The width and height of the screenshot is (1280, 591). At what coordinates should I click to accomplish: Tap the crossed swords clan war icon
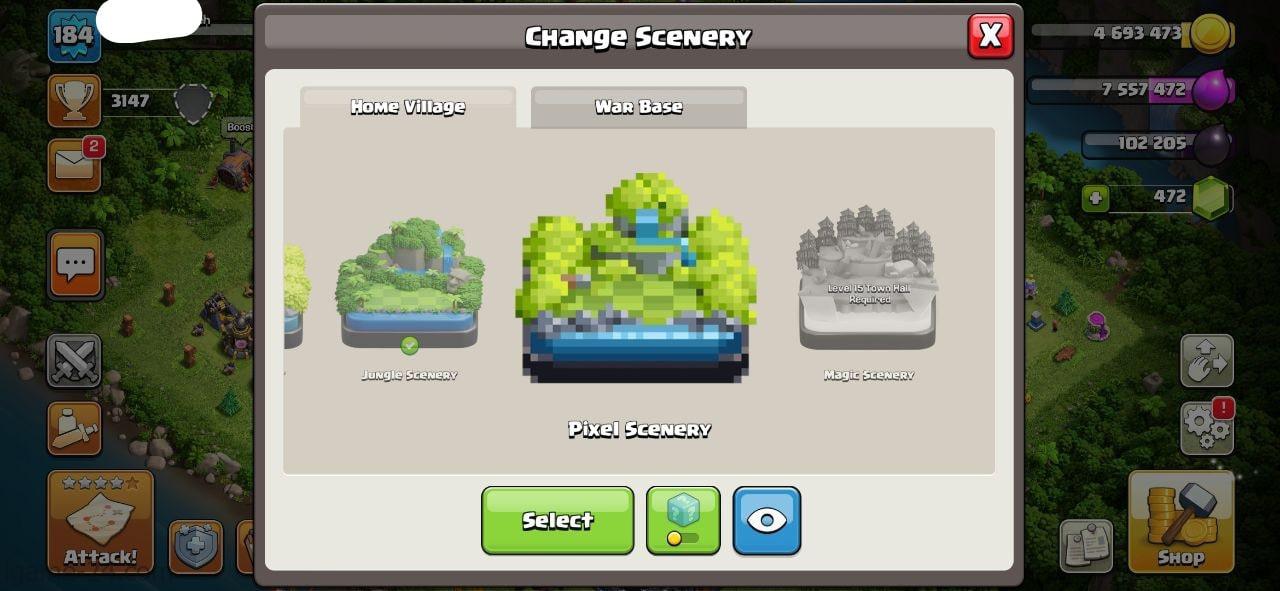74,361
